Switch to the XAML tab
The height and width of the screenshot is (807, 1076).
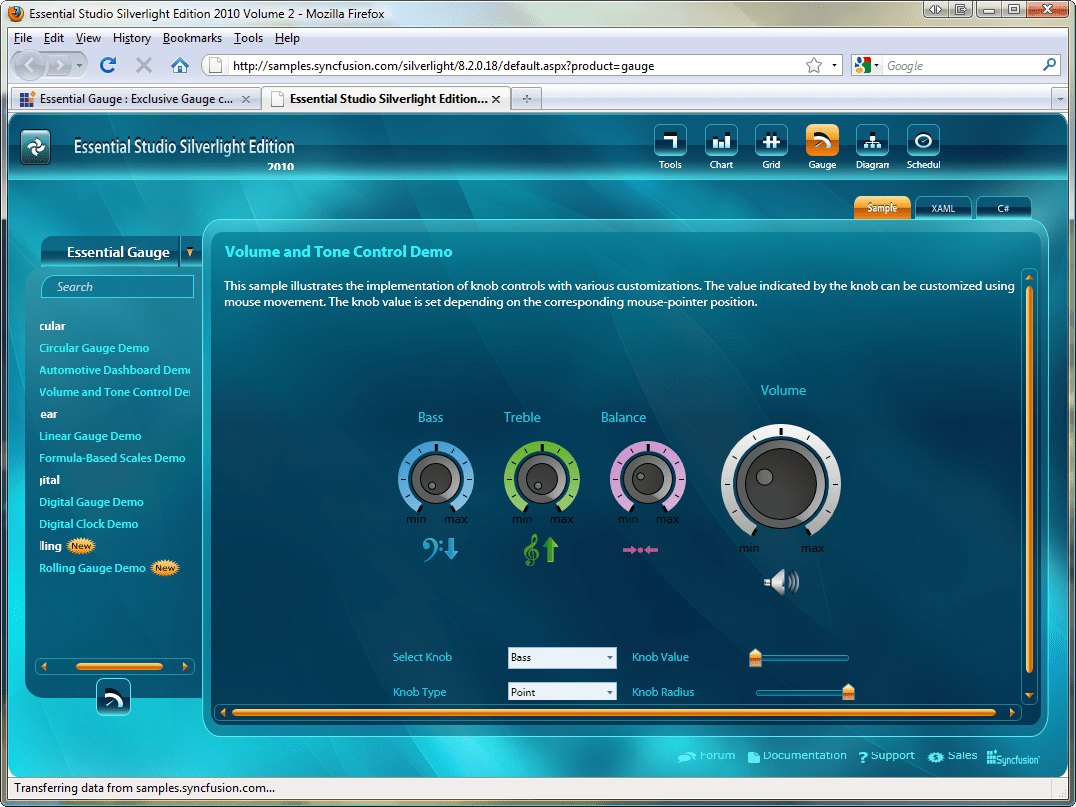click(x=942, y=207)
